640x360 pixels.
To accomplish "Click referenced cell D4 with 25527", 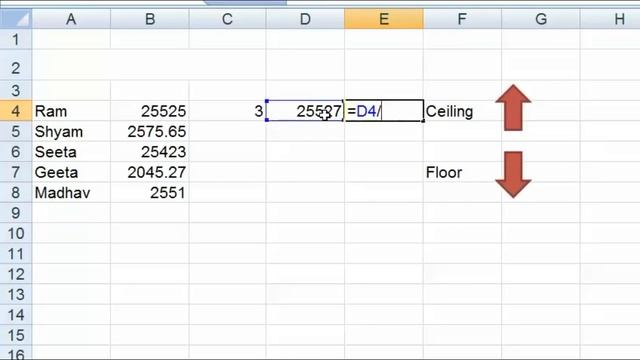I will tap(305, 111).
